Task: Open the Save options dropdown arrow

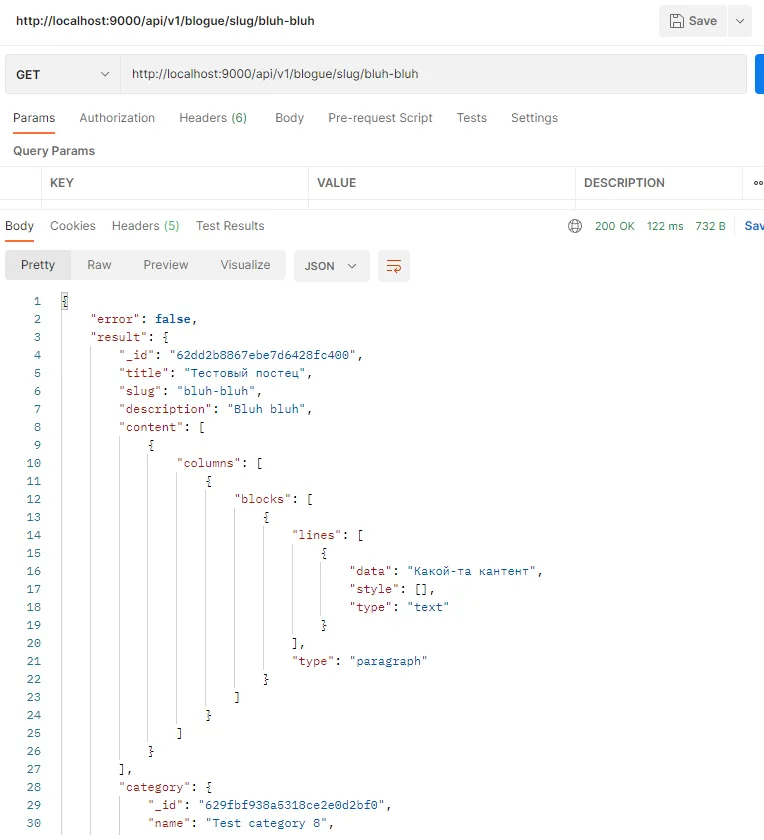Action: click(x=740, y=21)
